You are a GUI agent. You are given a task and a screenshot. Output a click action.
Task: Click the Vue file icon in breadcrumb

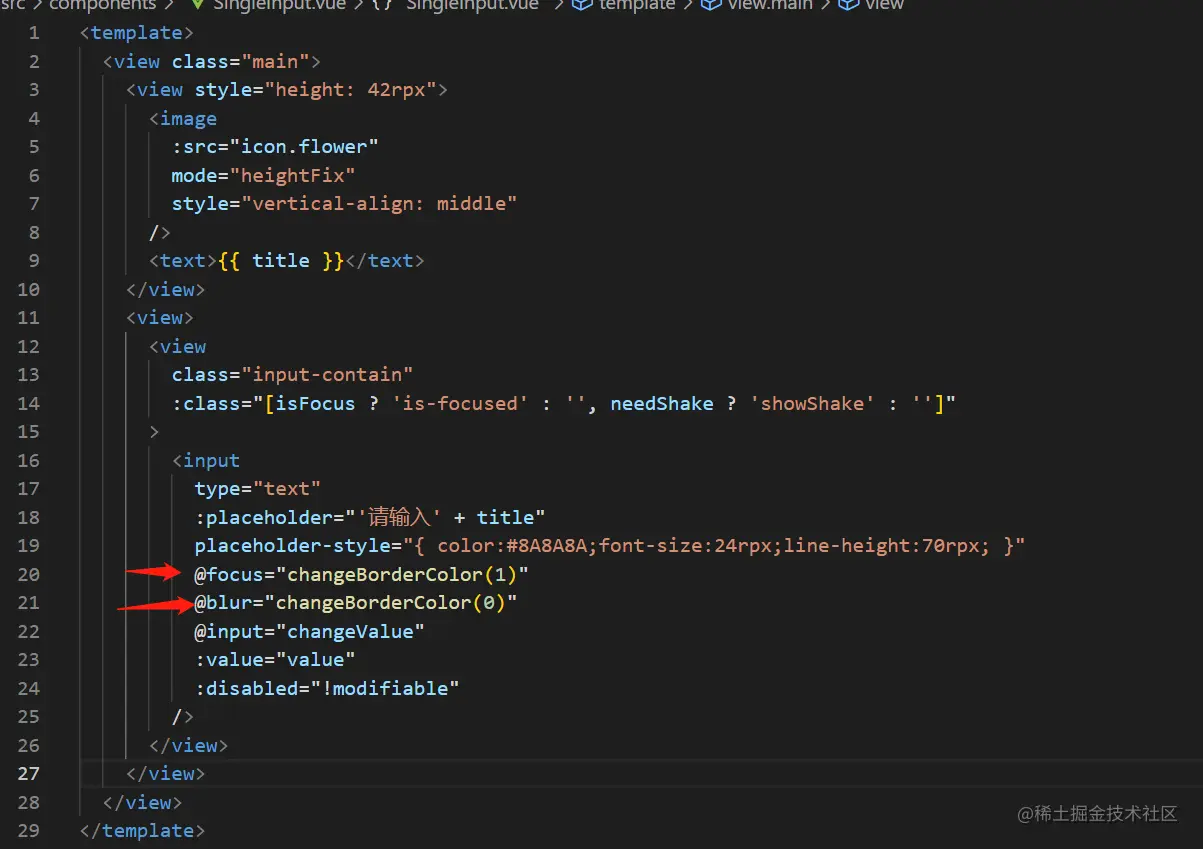click(x=197, y=5)
